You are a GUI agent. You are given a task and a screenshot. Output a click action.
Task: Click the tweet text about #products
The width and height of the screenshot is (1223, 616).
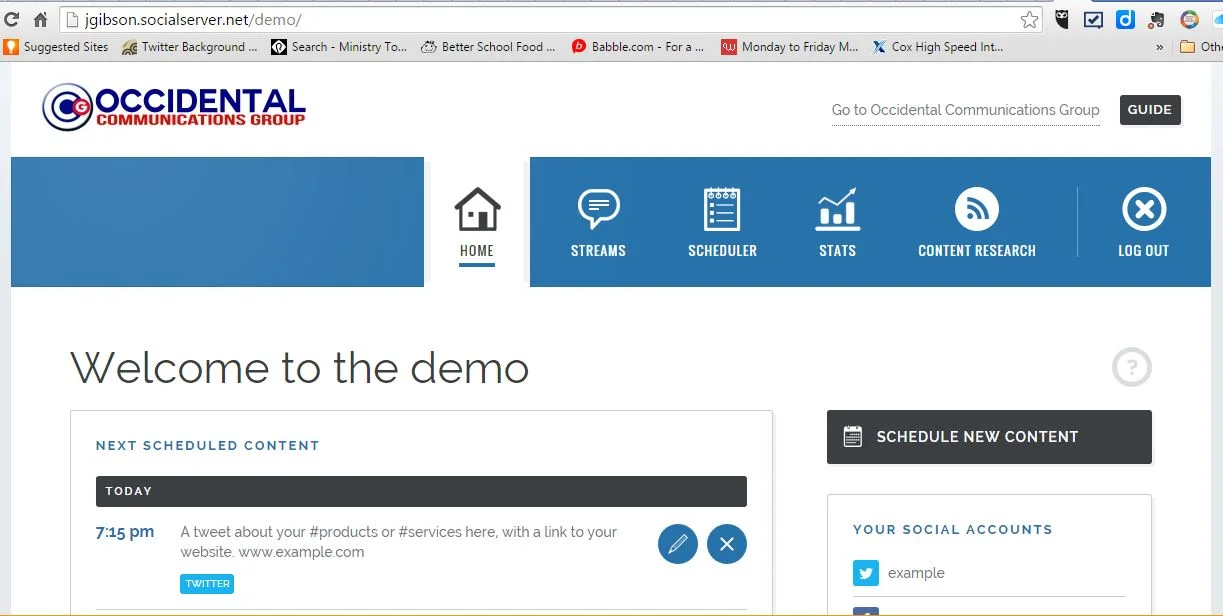(x=399, y=542)
